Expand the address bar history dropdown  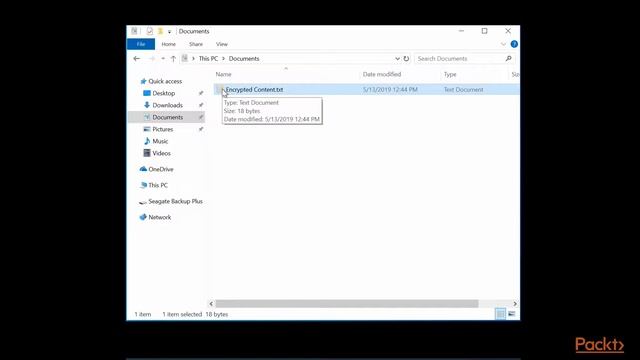[x=397, y=59]
